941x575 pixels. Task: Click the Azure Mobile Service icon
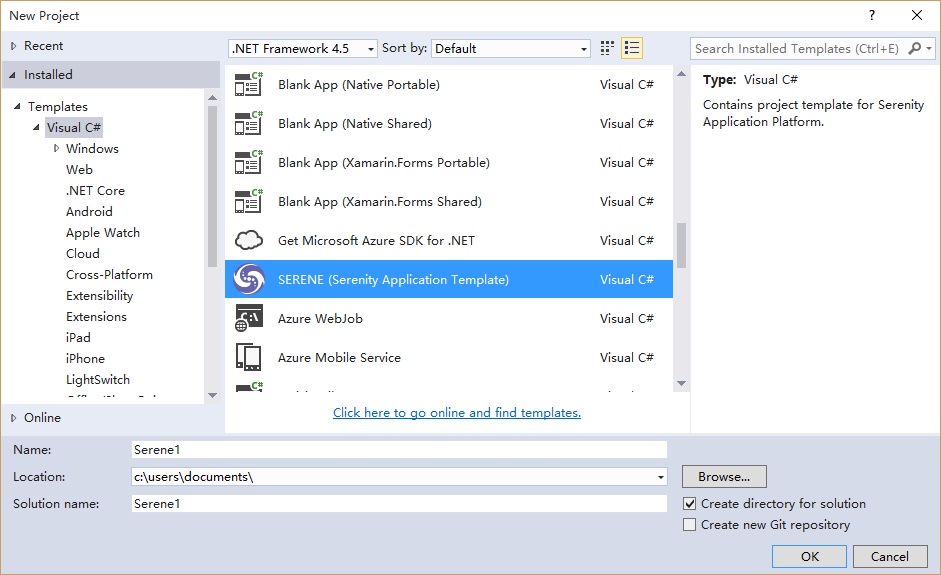248,357
